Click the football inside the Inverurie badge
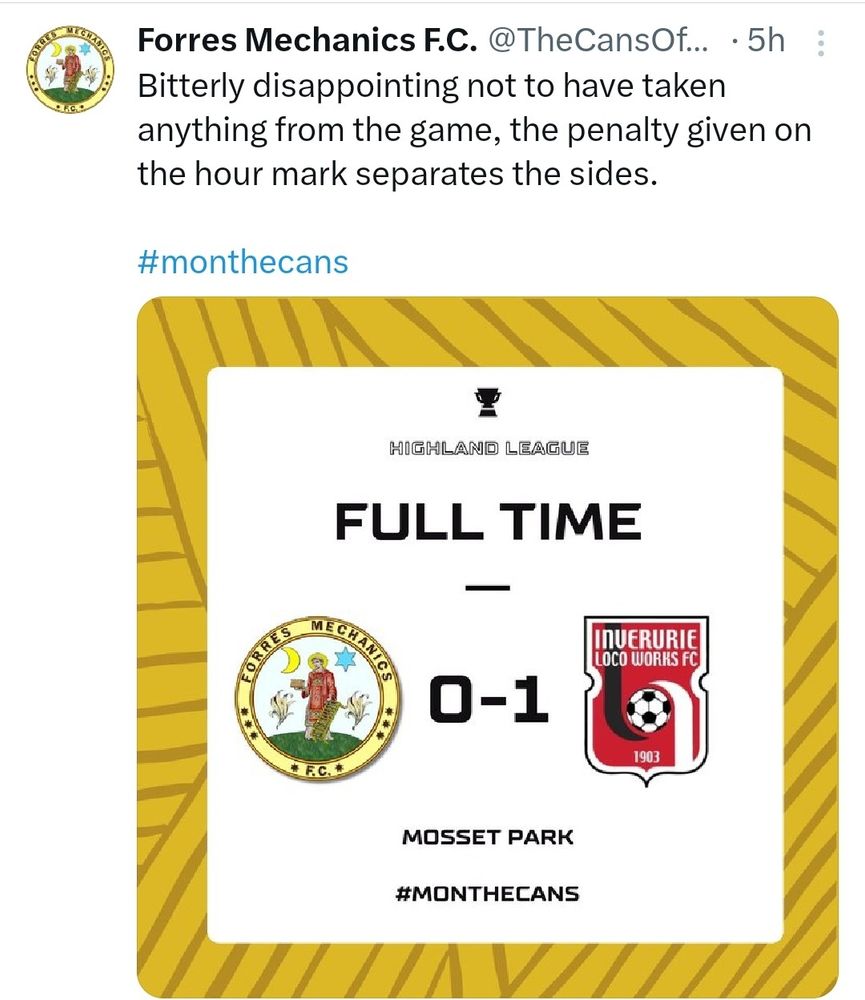The width and height of the screenshot is (865, 1000). tap(648, 711)
